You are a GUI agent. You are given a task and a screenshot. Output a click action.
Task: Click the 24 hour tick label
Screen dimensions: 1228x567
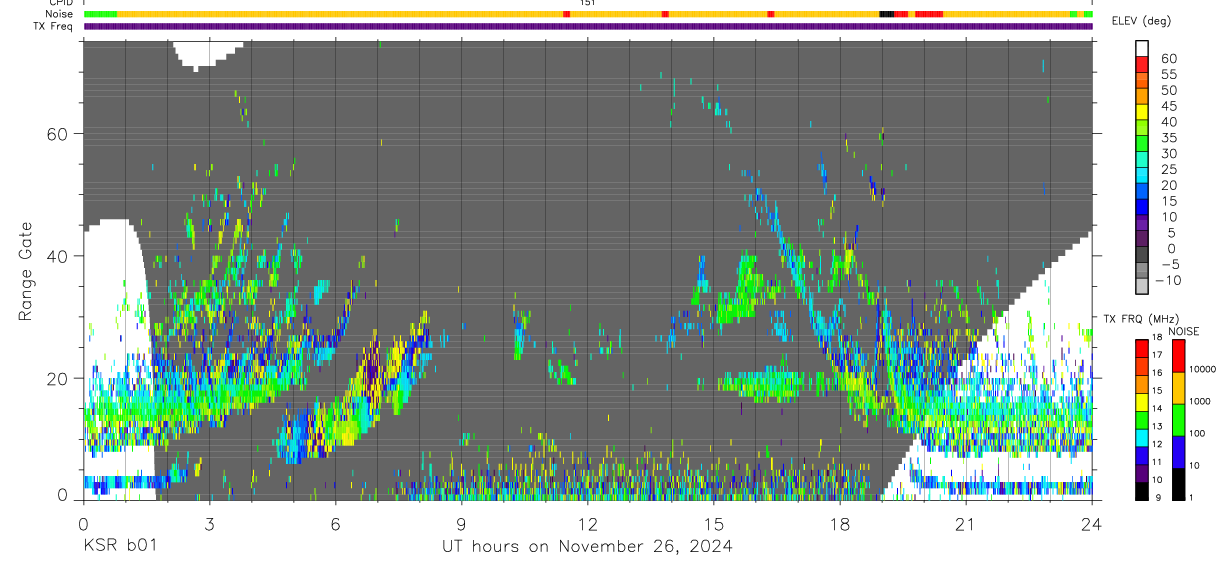click(1092, 524)
